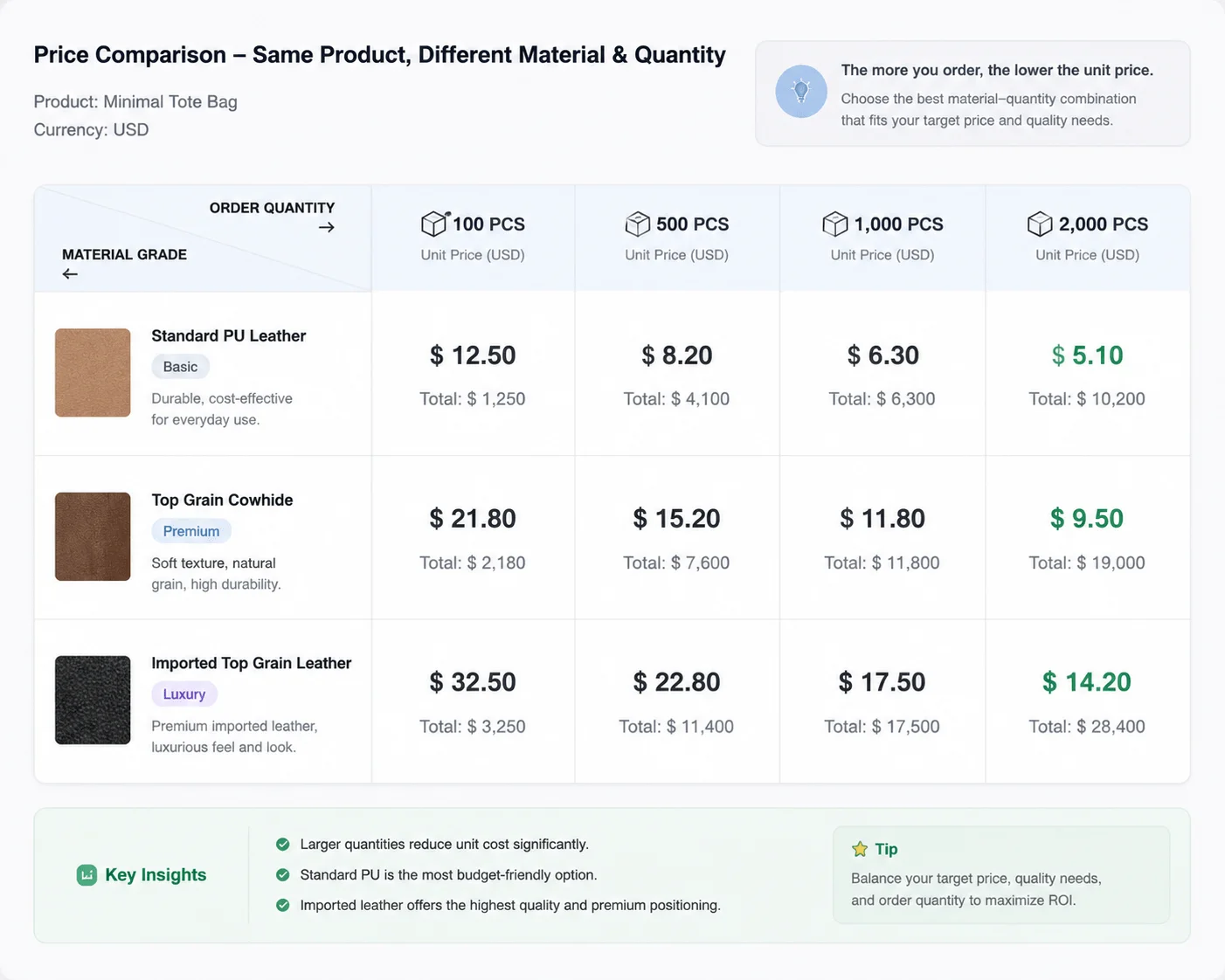Click the green $ 5.10 unit price

pyautogui.click(x=1087, y=355)
